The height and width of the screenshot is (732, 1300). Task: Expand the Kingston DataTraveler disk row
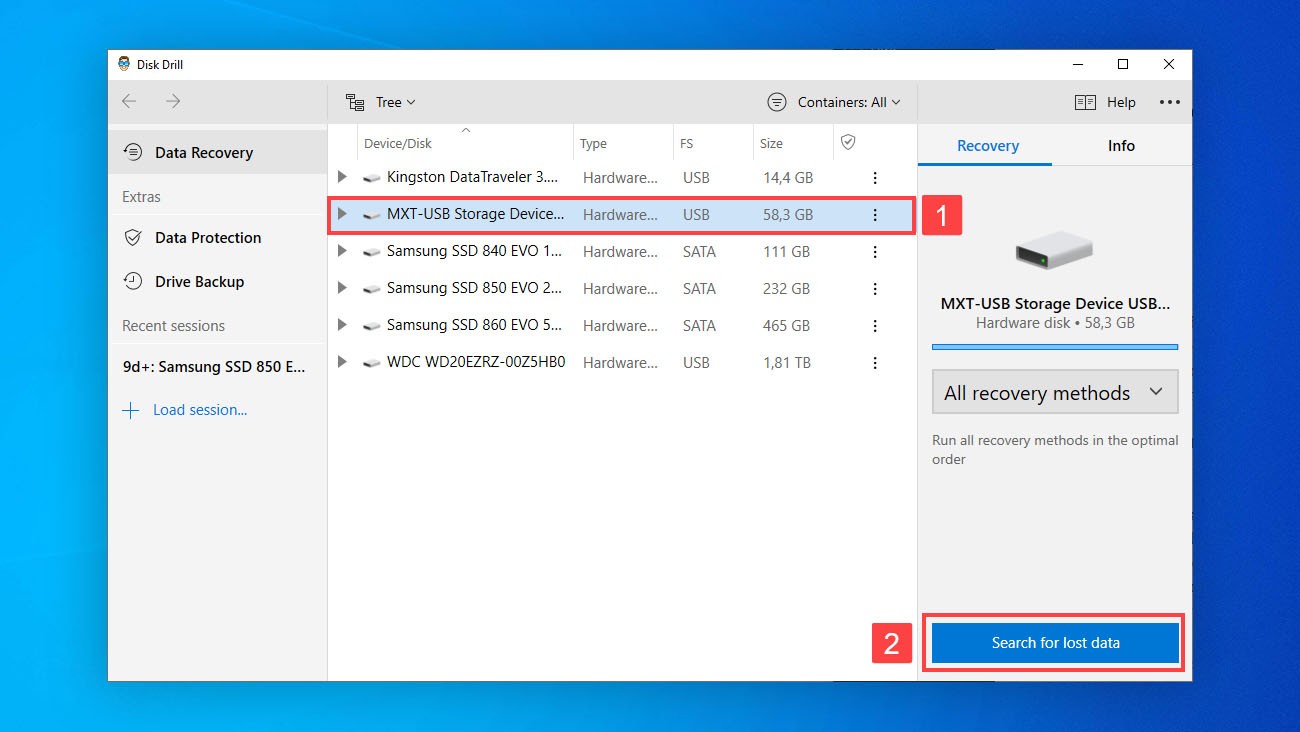coord(342,177)
